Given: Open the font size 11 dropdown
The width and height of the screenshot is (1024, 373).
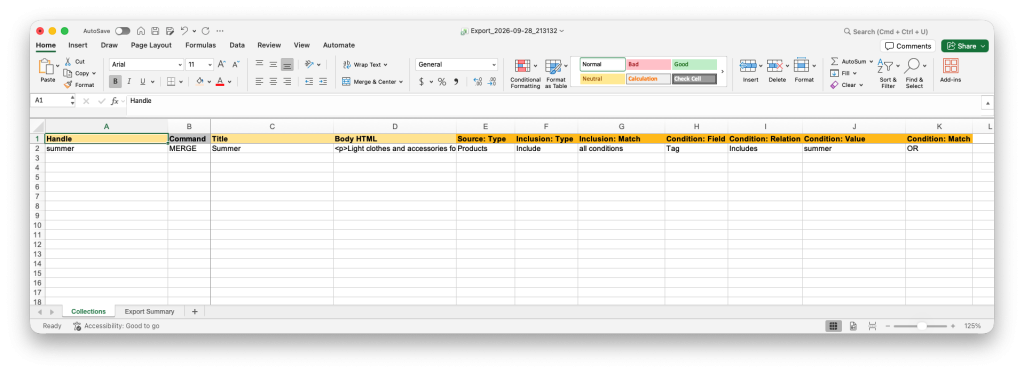Looking at the screenshot, I should tap(210, 65).
